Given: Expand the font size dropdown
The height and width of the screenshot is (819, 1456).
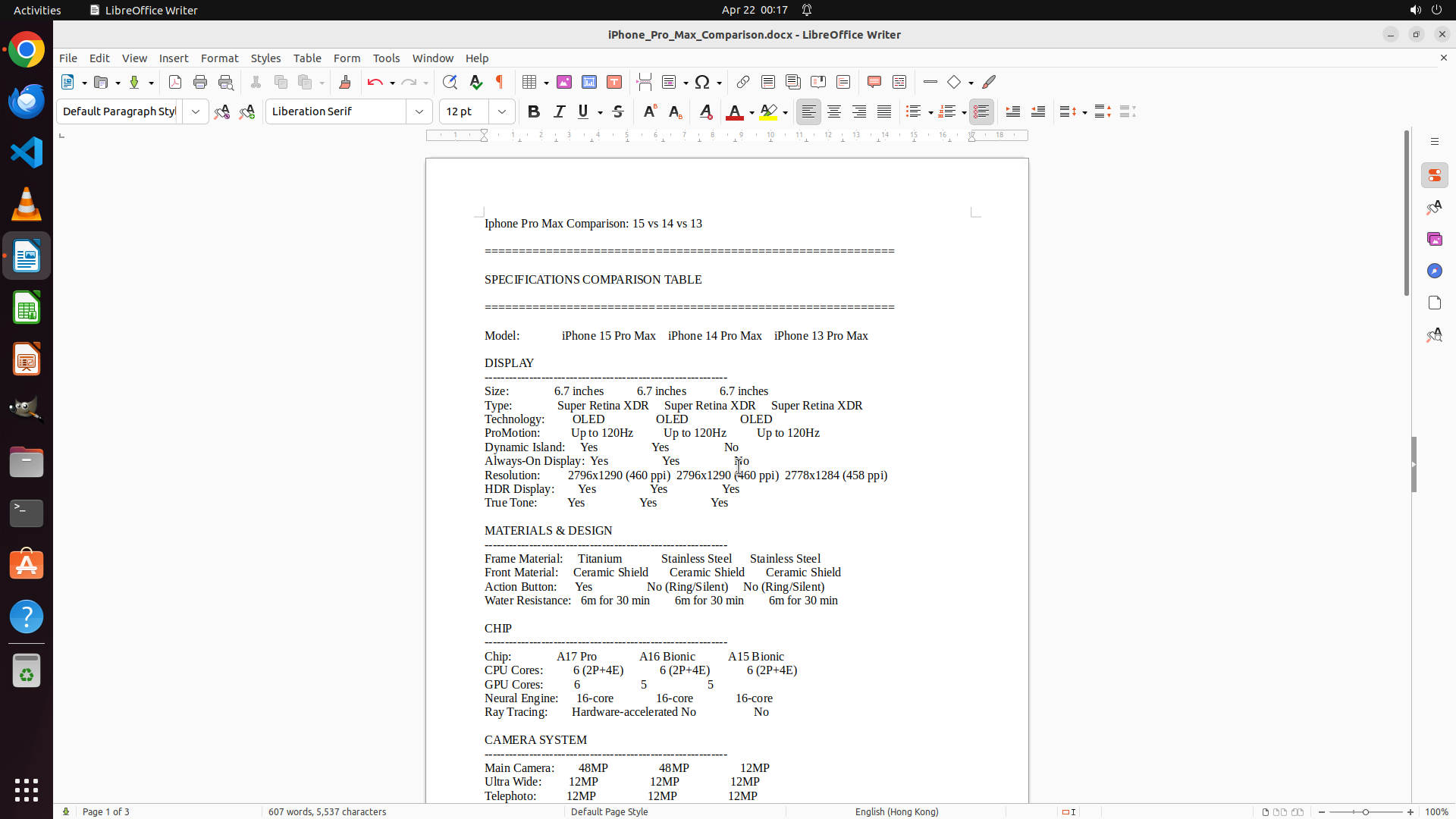Looking at the screenshot, I should click(502, 111).
